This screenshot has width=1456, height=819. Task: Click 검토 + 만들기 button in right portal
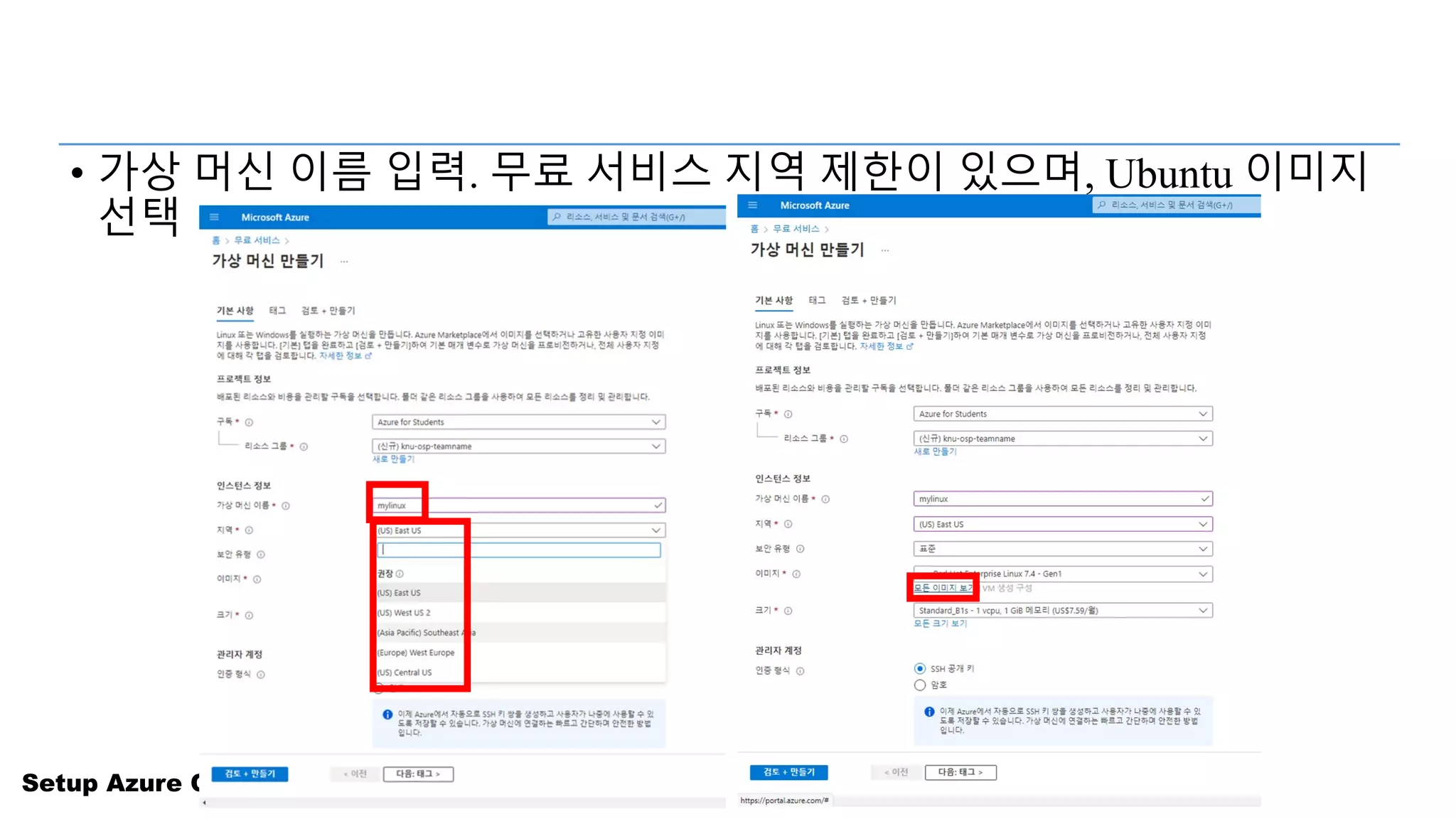pyautogui.click(x=788, y=772)
